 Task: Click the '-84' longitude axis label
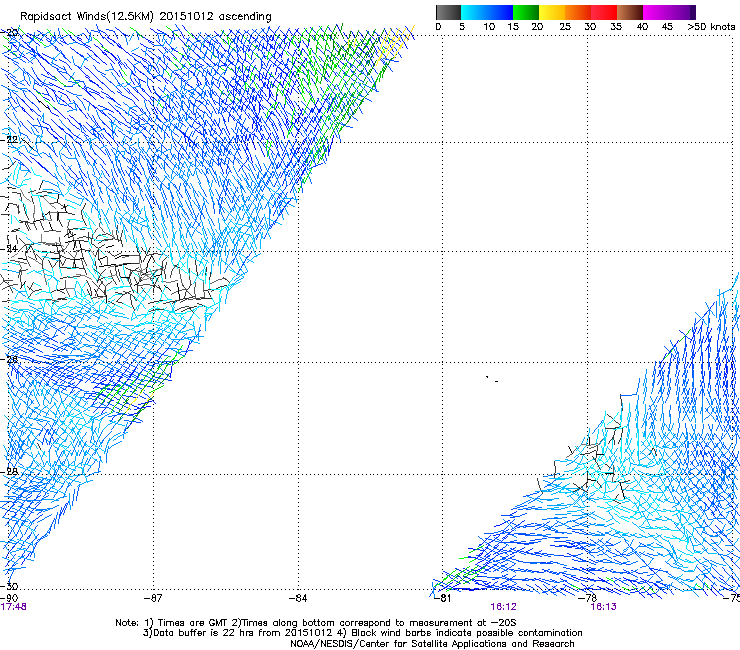point(298,598)
